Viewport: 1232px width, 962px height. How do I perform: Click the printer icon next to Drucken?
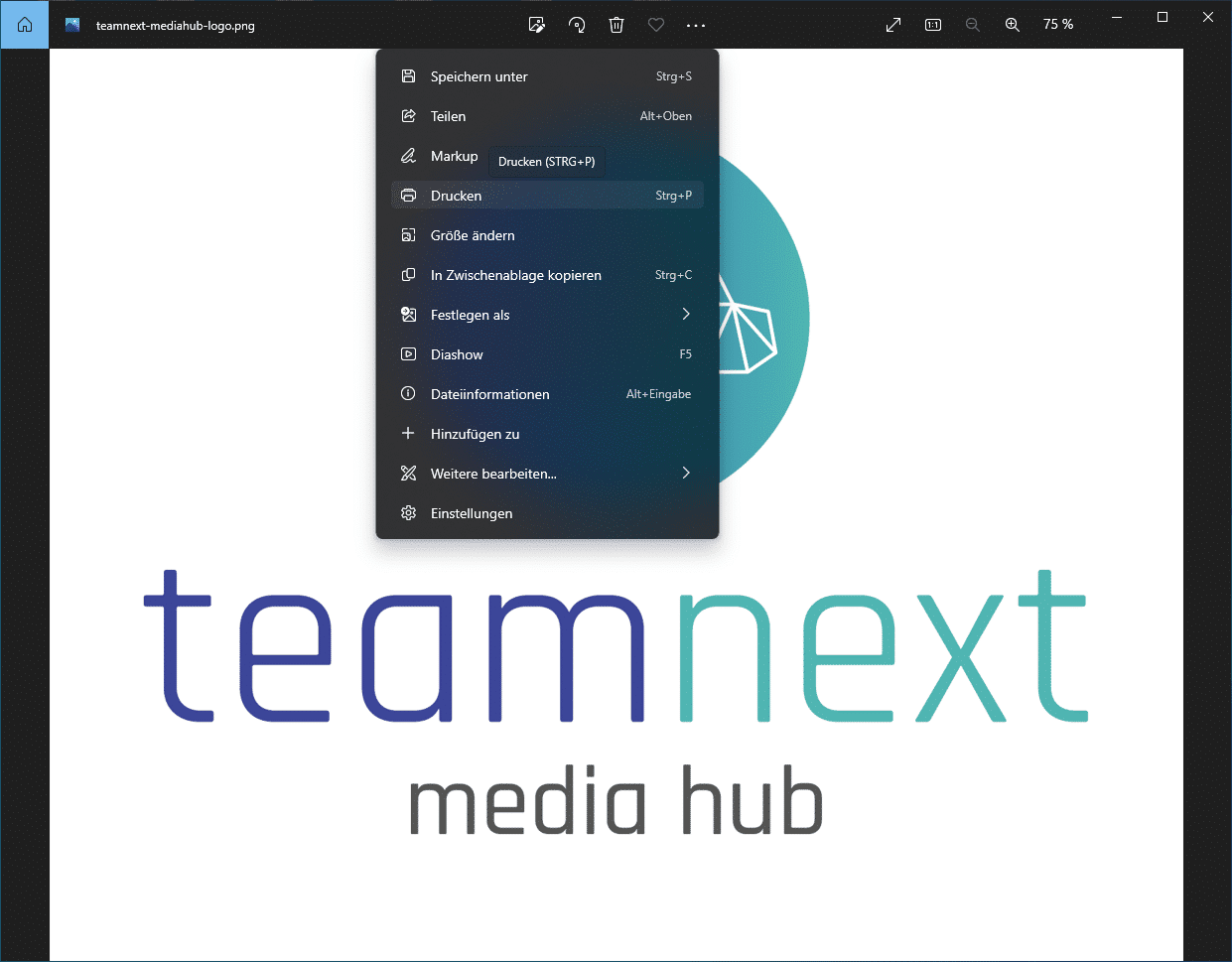pyautogui.click(x=408, y=196)
